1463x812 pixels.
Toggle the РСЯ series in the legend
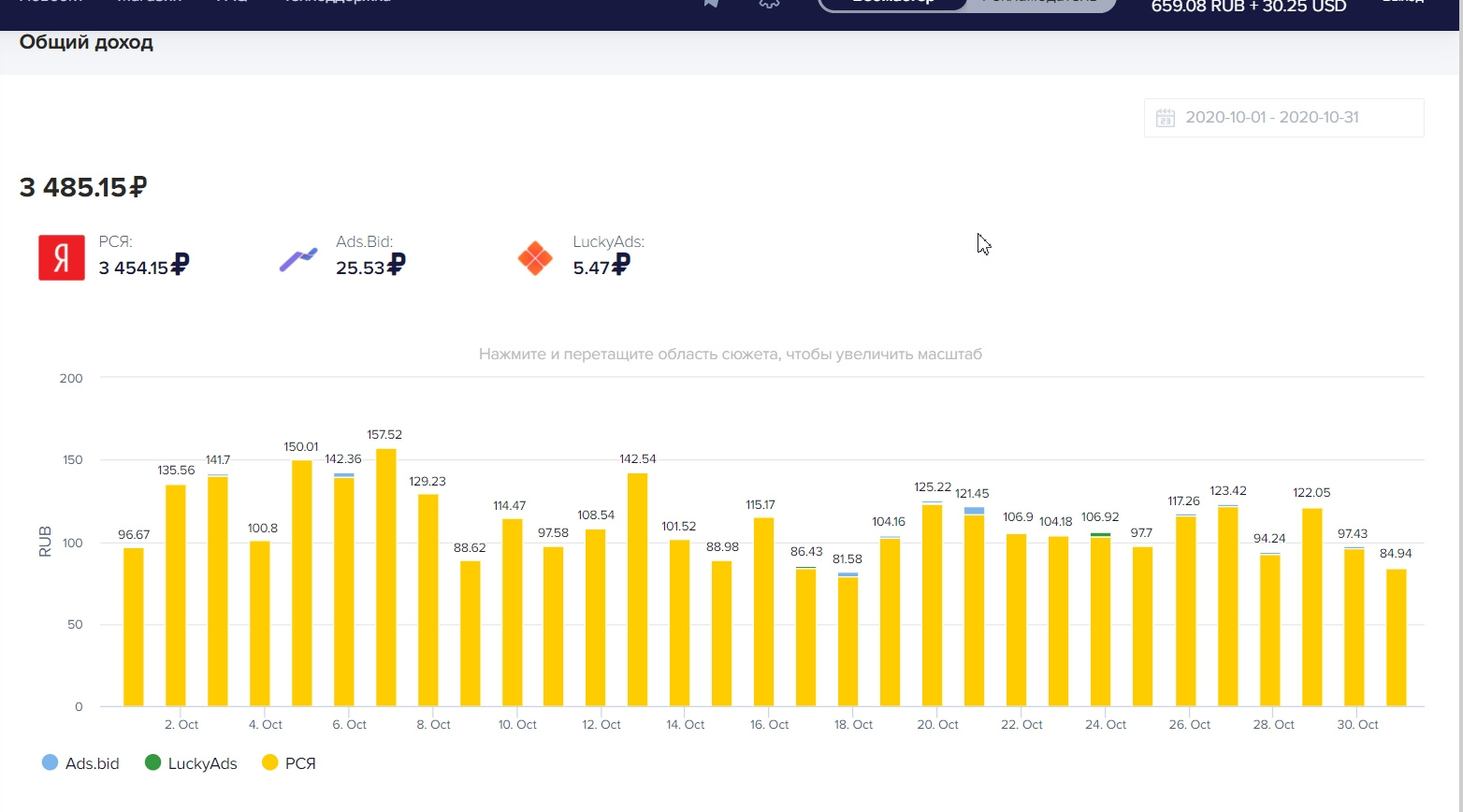(x=289, y=763)
